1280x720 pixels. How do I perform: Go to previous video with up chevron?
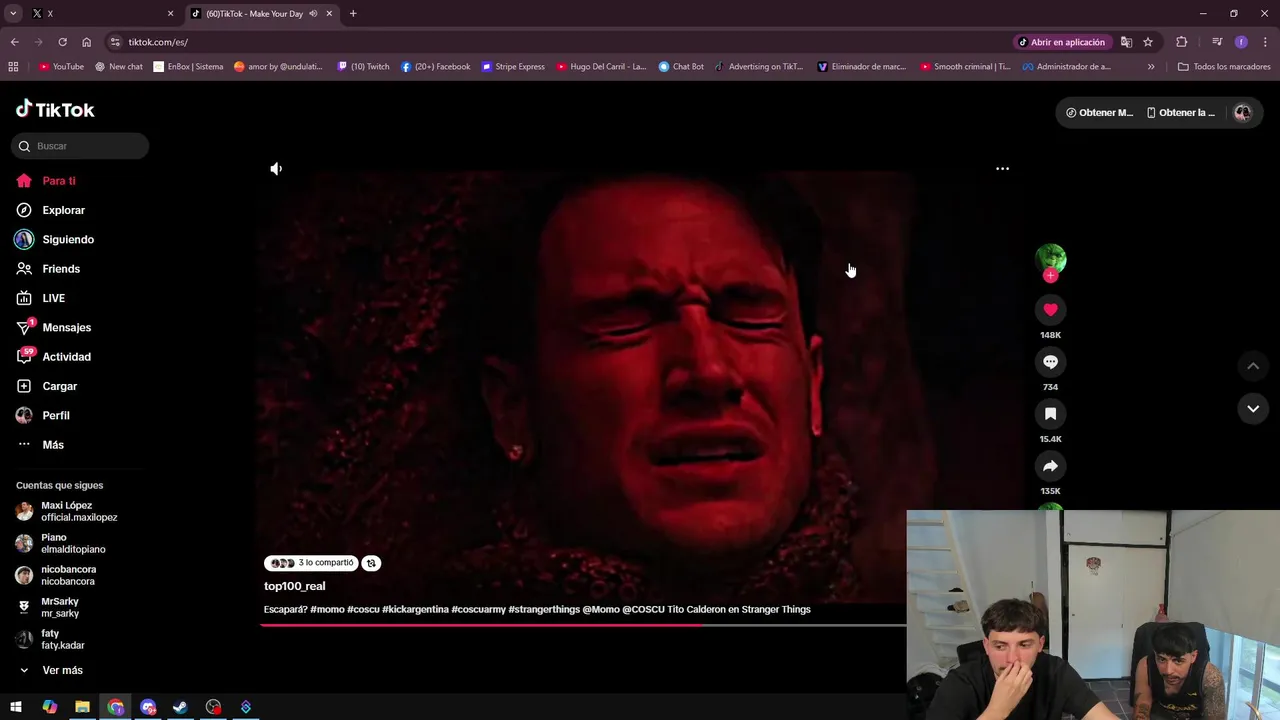[x=1253, y=366]
